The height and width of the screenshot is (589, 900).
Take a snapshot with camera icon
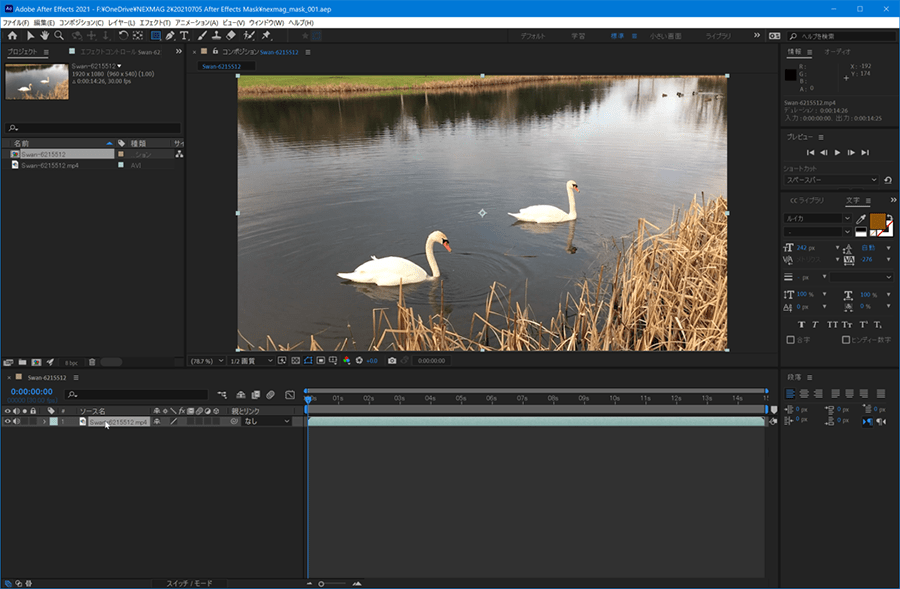coord(392,360)
